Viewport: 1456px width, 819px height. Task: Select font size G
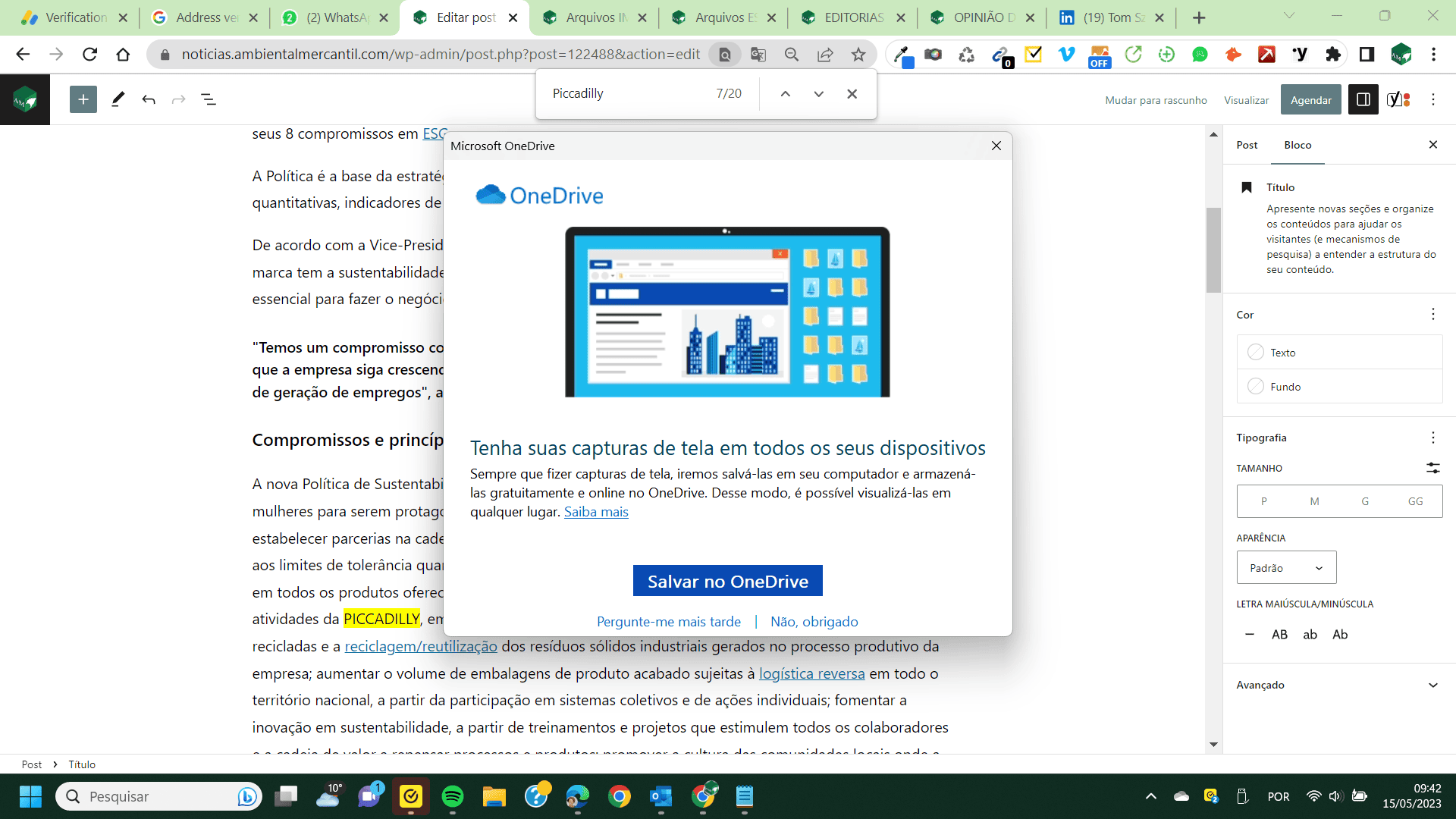1365,501
